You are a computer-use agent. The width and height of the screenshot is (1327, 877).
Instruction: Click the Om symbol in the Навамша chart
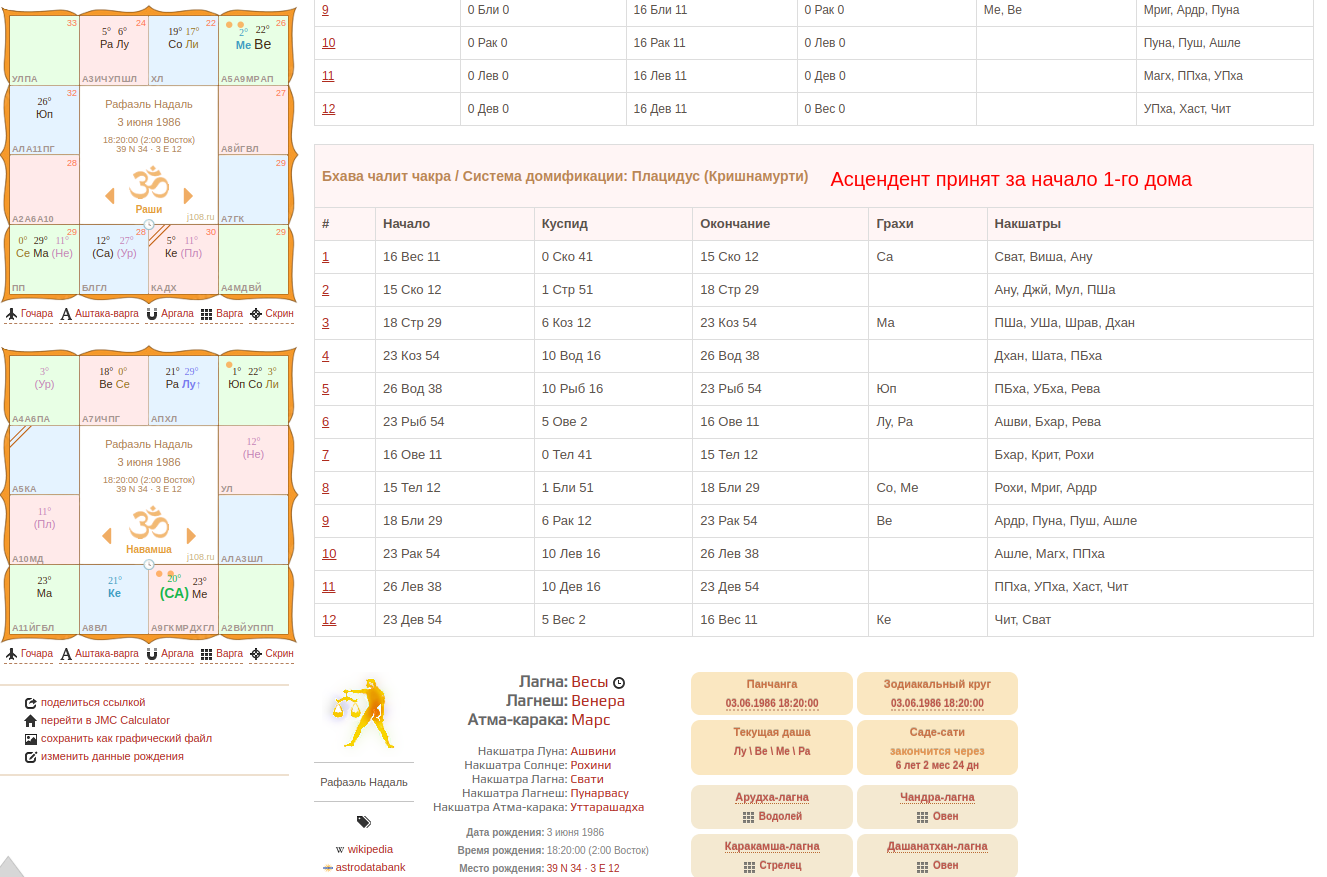(x=149, y=524)
